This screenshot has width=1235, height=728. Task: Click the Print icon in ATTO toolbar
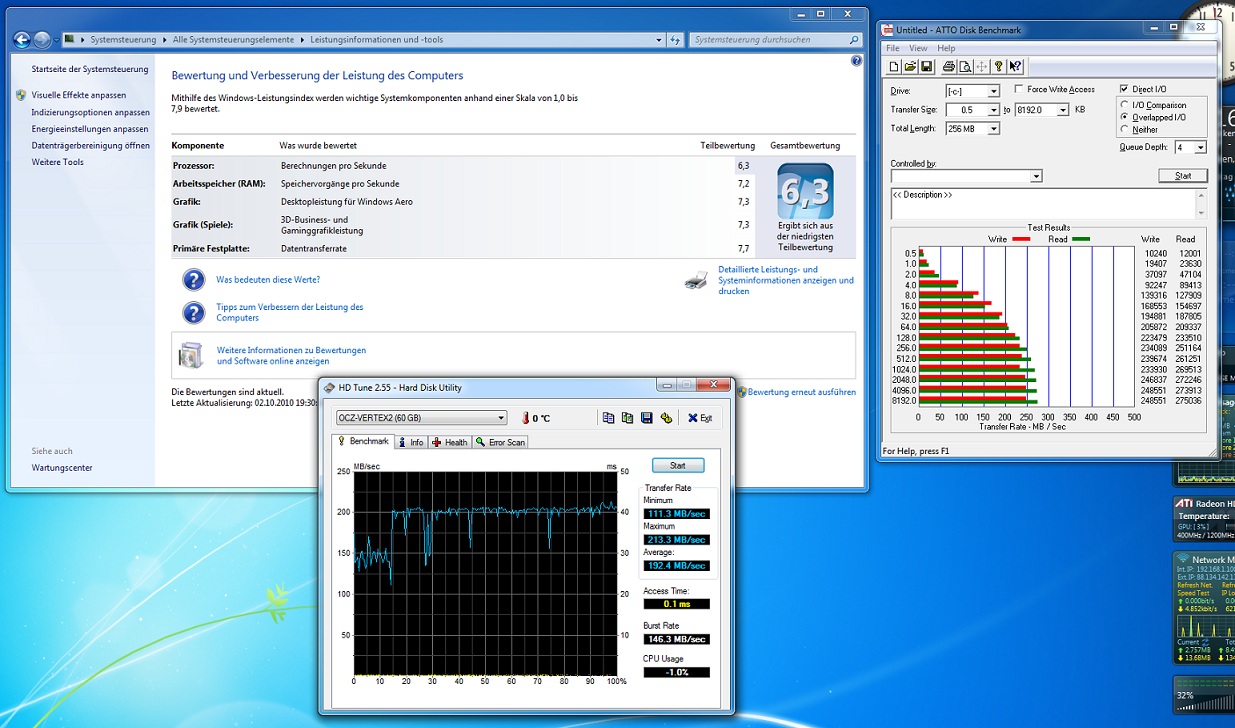949,67
